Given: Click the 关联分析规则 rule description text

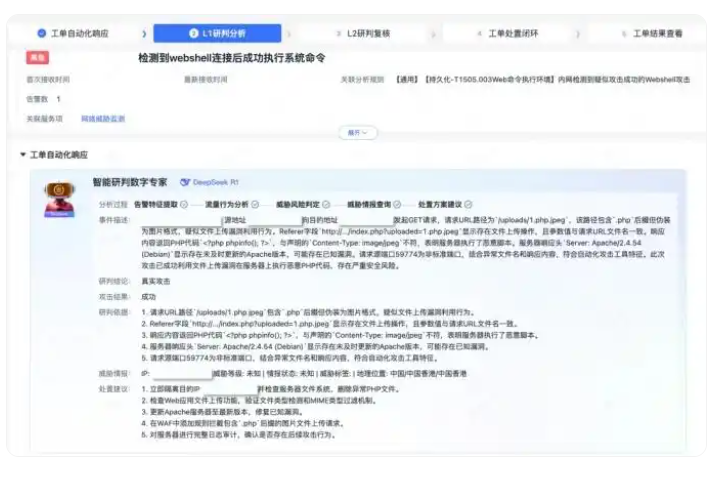Looking at the screenshot, I should (x=542, y=80).
